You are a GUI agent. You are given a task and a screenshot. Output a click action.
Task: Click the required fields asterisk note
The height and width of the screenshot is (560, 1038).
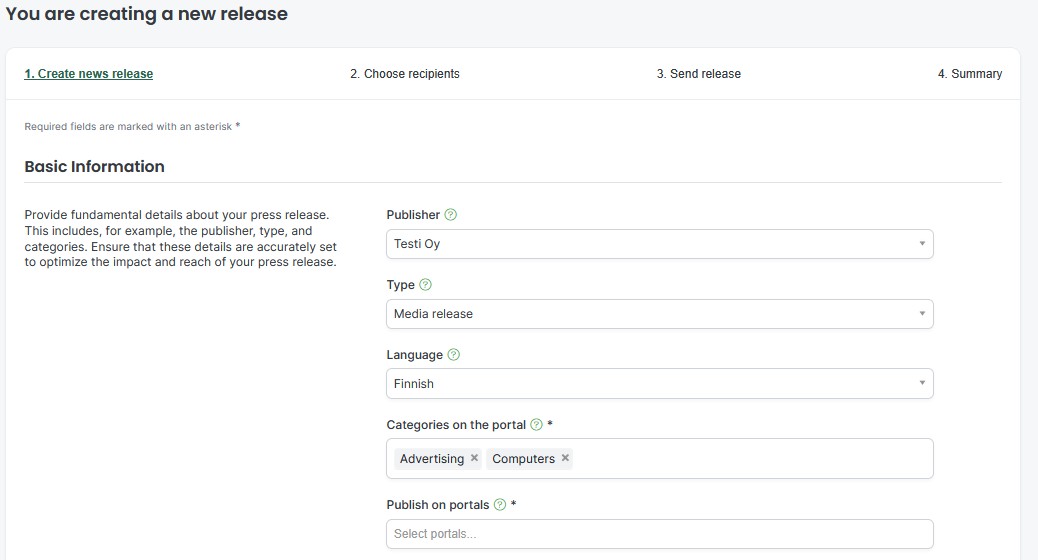coord(132,126)
